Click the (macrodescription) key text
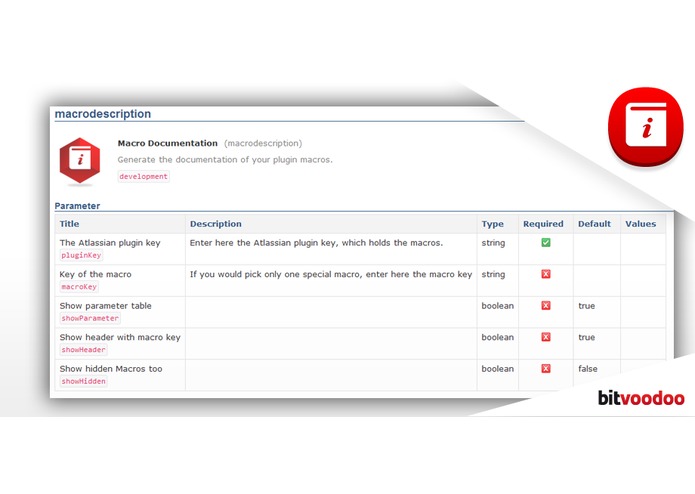 pyautogui.click(x=263, y=143)
